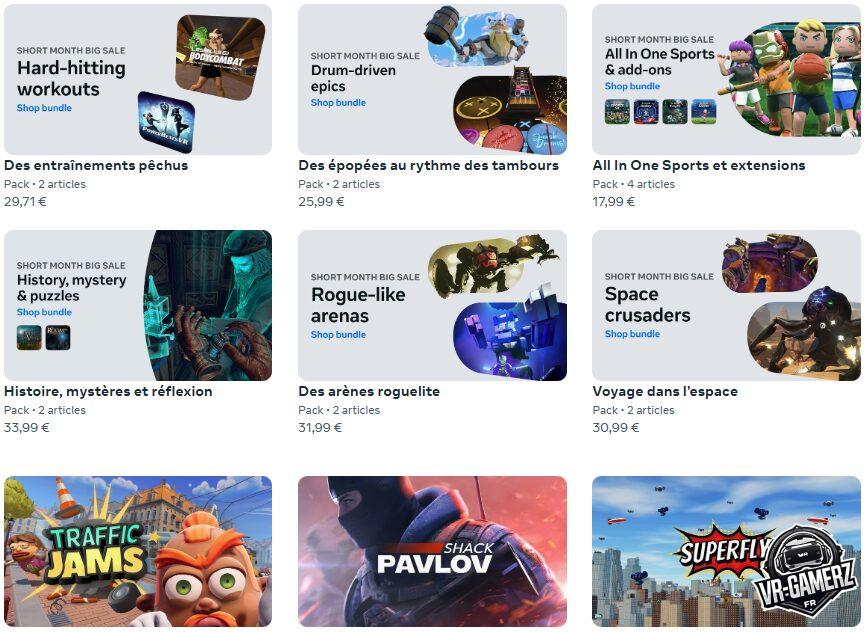Open the Superfly game thumbnail

click(726, 551)
